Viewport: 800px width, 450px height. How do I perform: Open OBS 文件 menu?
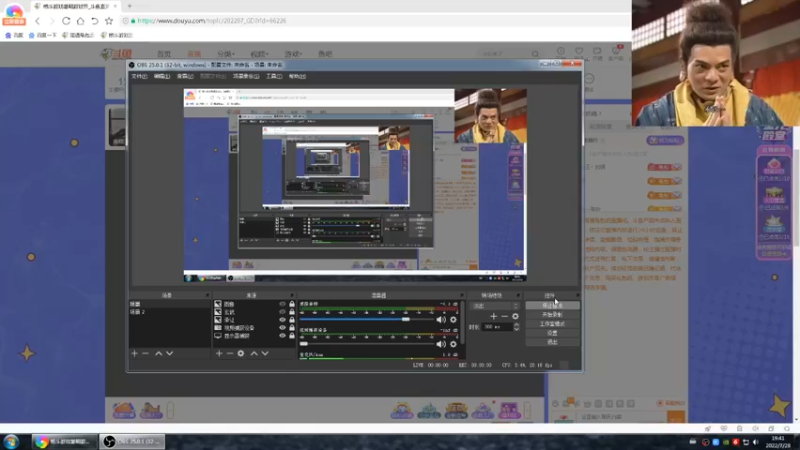[x=139, y=77]
